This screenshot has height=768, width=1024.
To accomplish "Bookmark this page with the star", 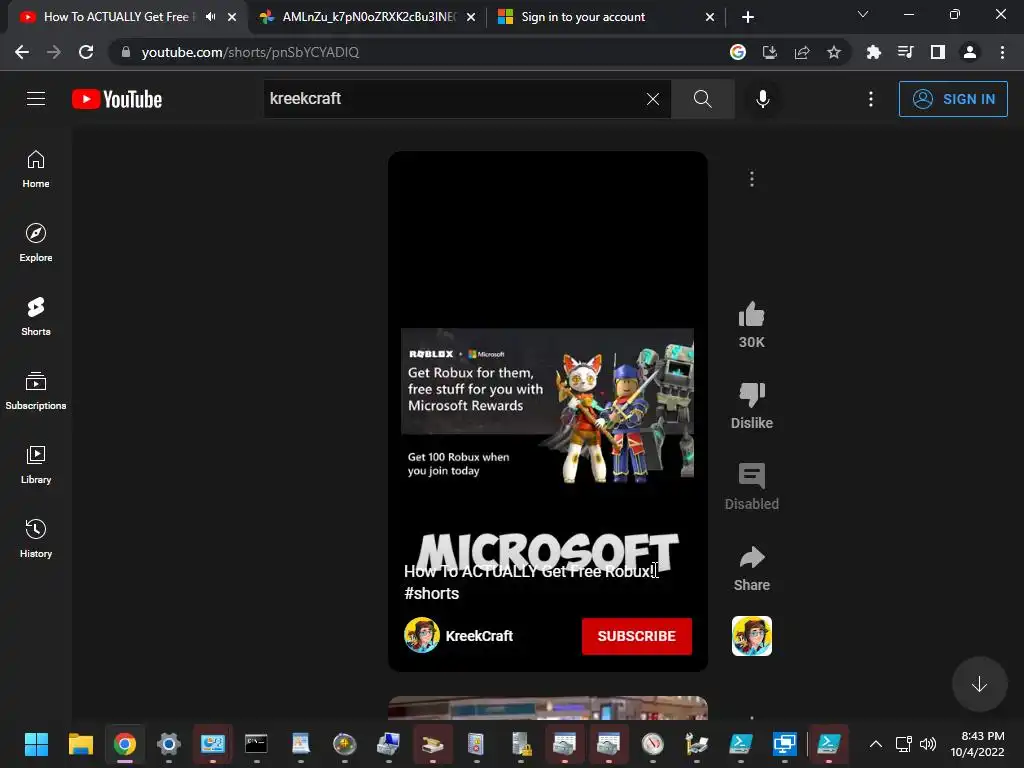I will pos(834,52).
